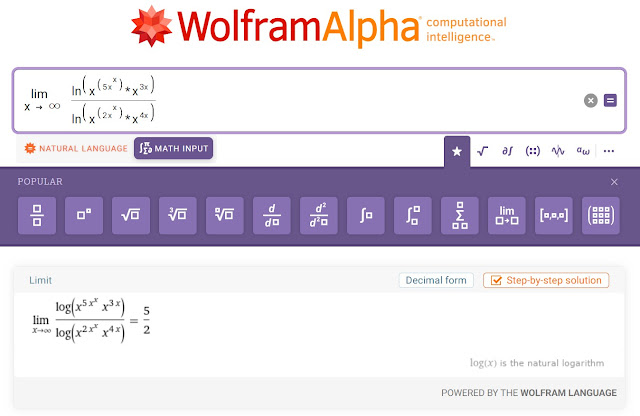Insert a square root template
This screenshot has height=416, width=640.
click(x=131, y=215)
